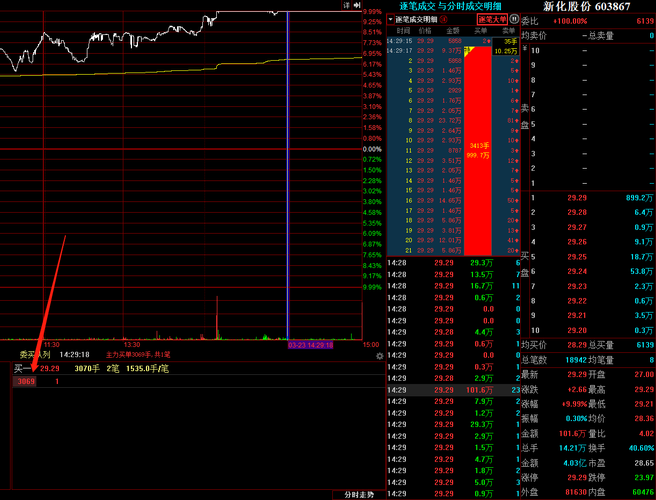Screen dimensions: 656x500
Task: Open order queue settings gear icon
Action: [x=379, y=356]
